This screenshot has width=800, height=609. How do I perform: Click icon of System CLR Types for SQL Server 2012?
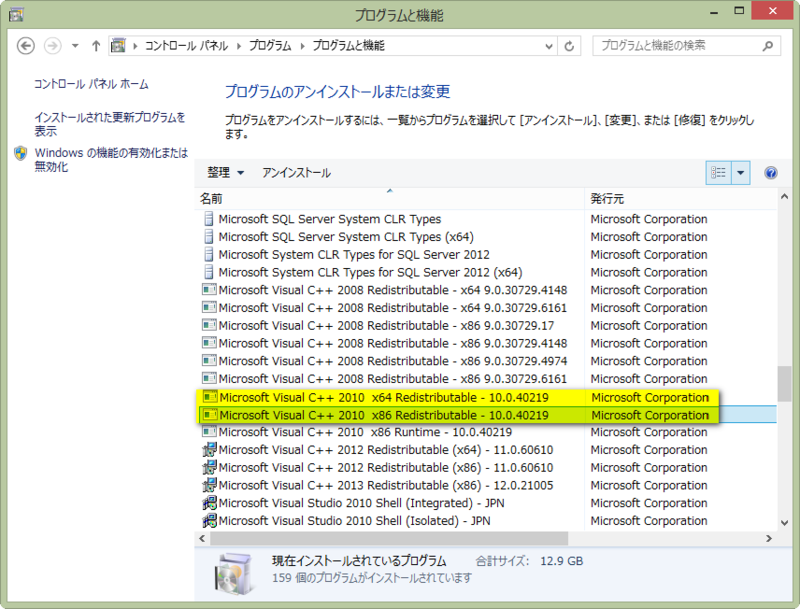tap(209, 255)
